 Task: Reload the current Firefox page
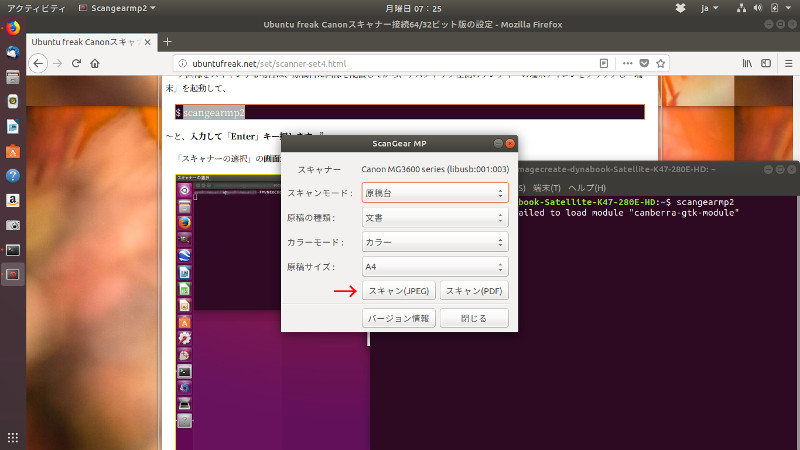(76, 63)
